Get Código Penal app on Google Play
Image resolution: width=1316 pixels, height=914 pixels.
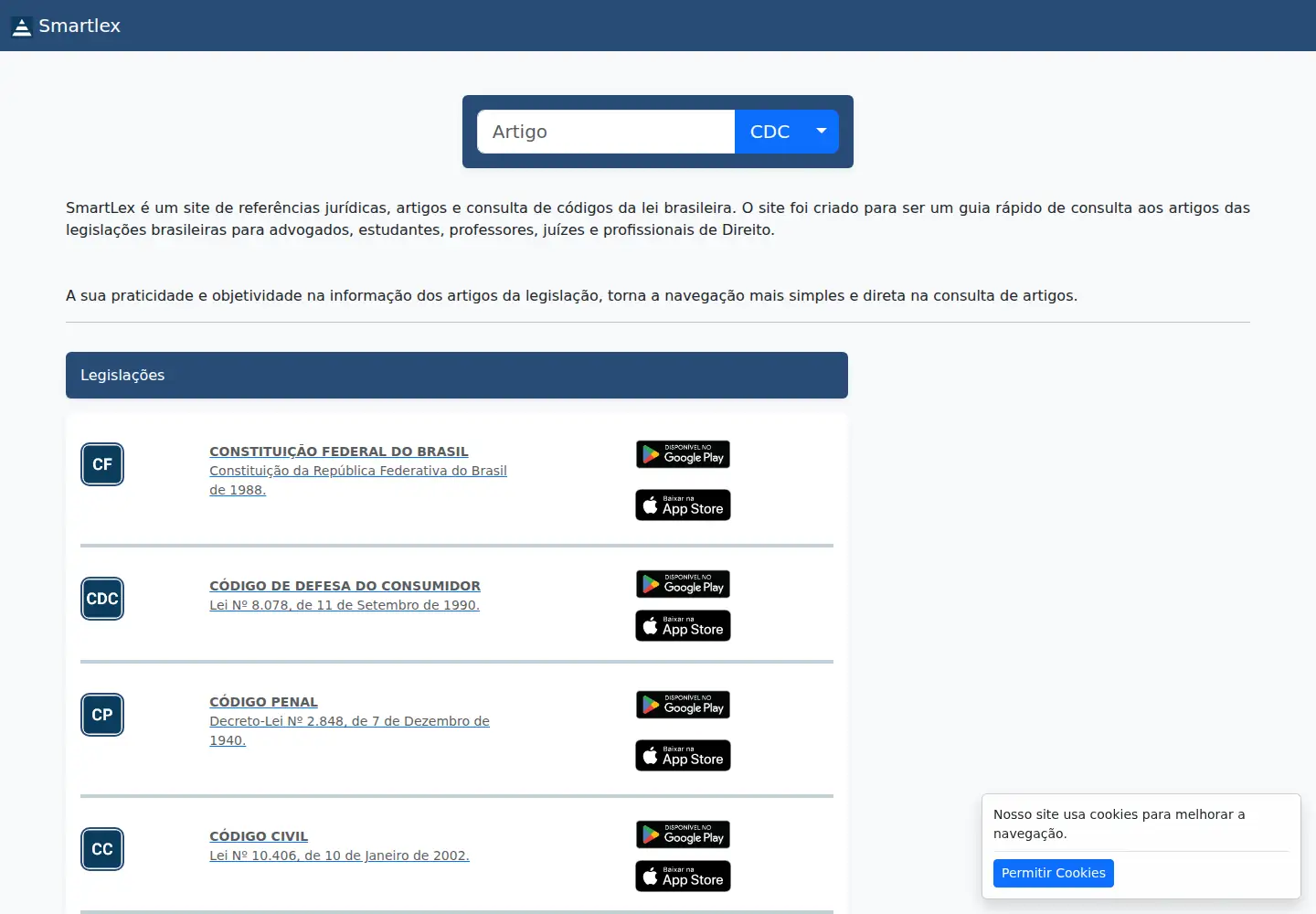tap(684, 705)
